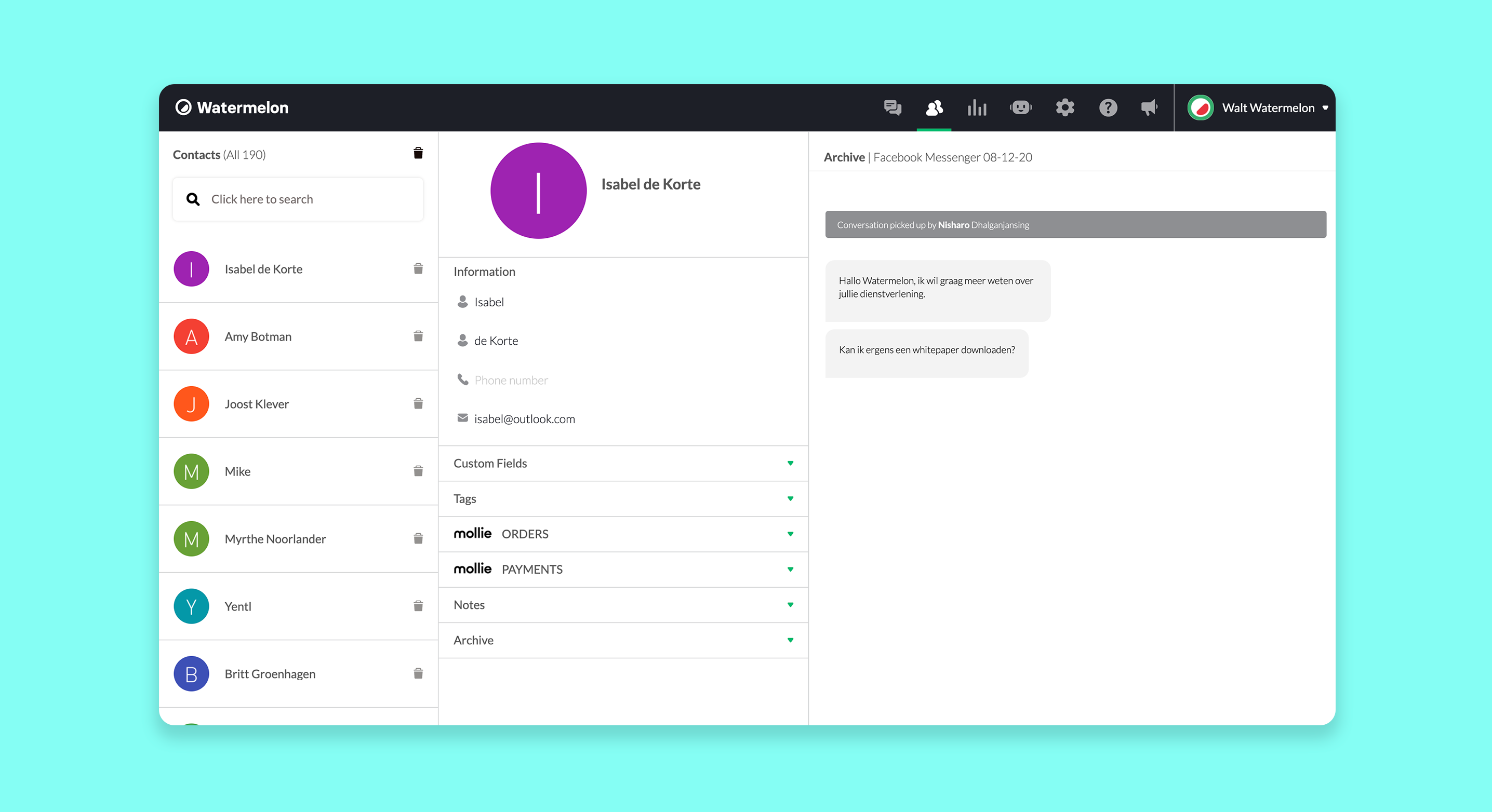Image resolution: width=1492 pixels, height=812 pixels.
Task: Open the conversations chat icon
Action: (x=892, y=107)
